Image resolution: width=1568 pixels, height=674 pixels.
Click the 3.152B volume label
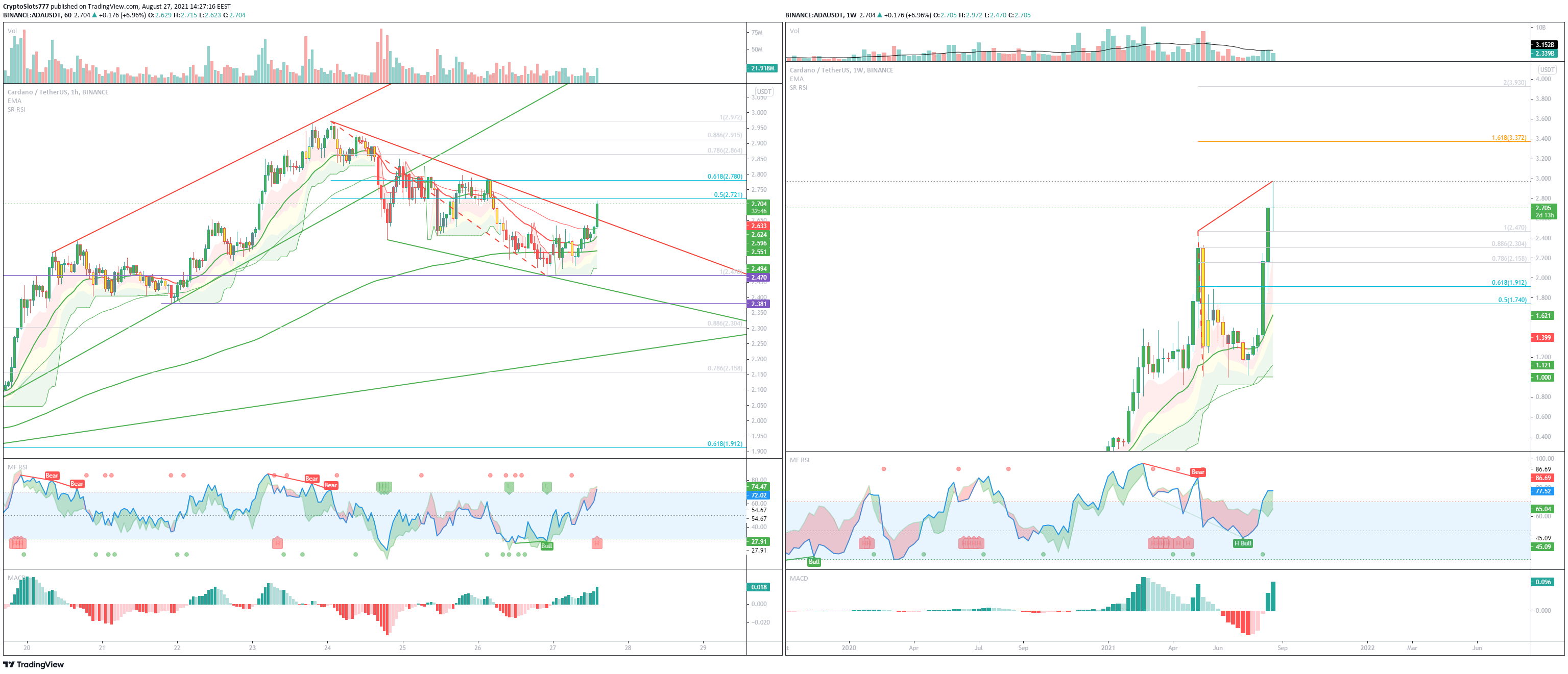point(1543,44)
